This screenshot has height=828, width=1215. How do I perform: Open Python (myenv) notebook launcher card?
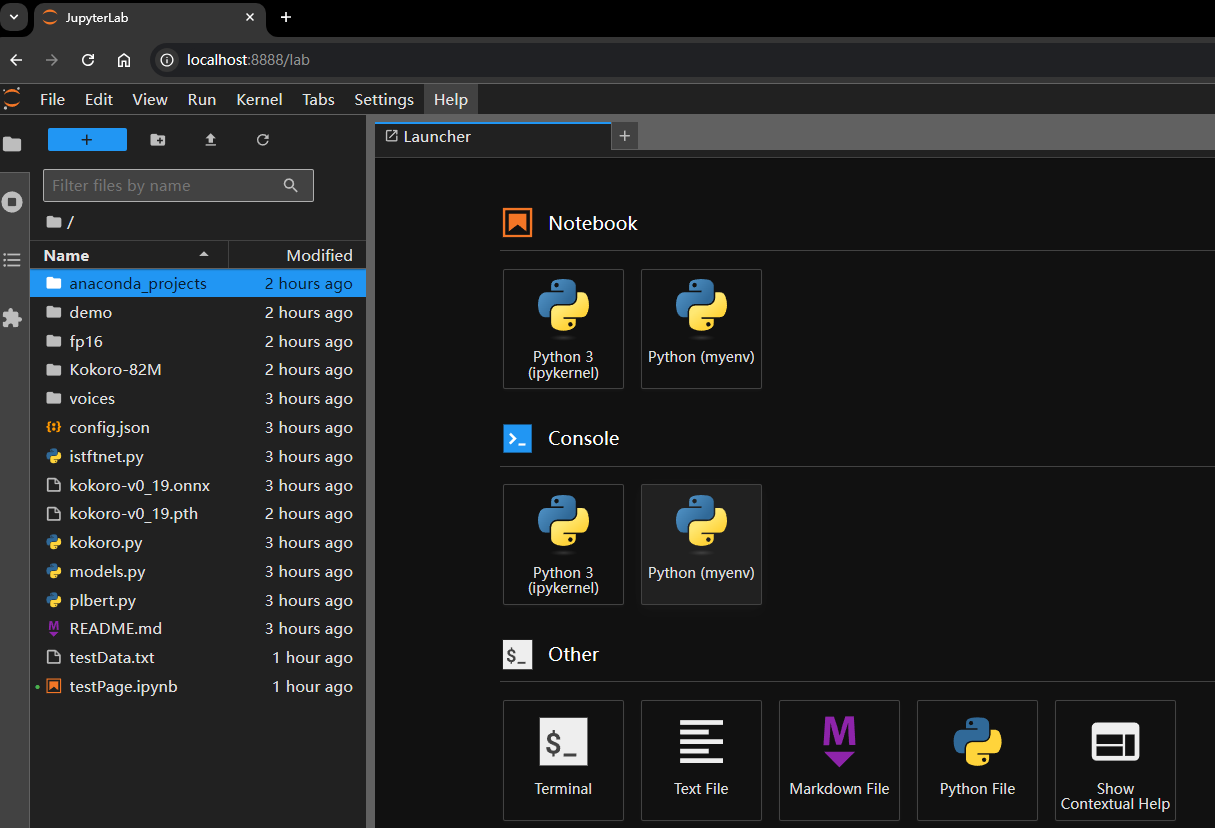pyautogui.click(x=701, y=328)
